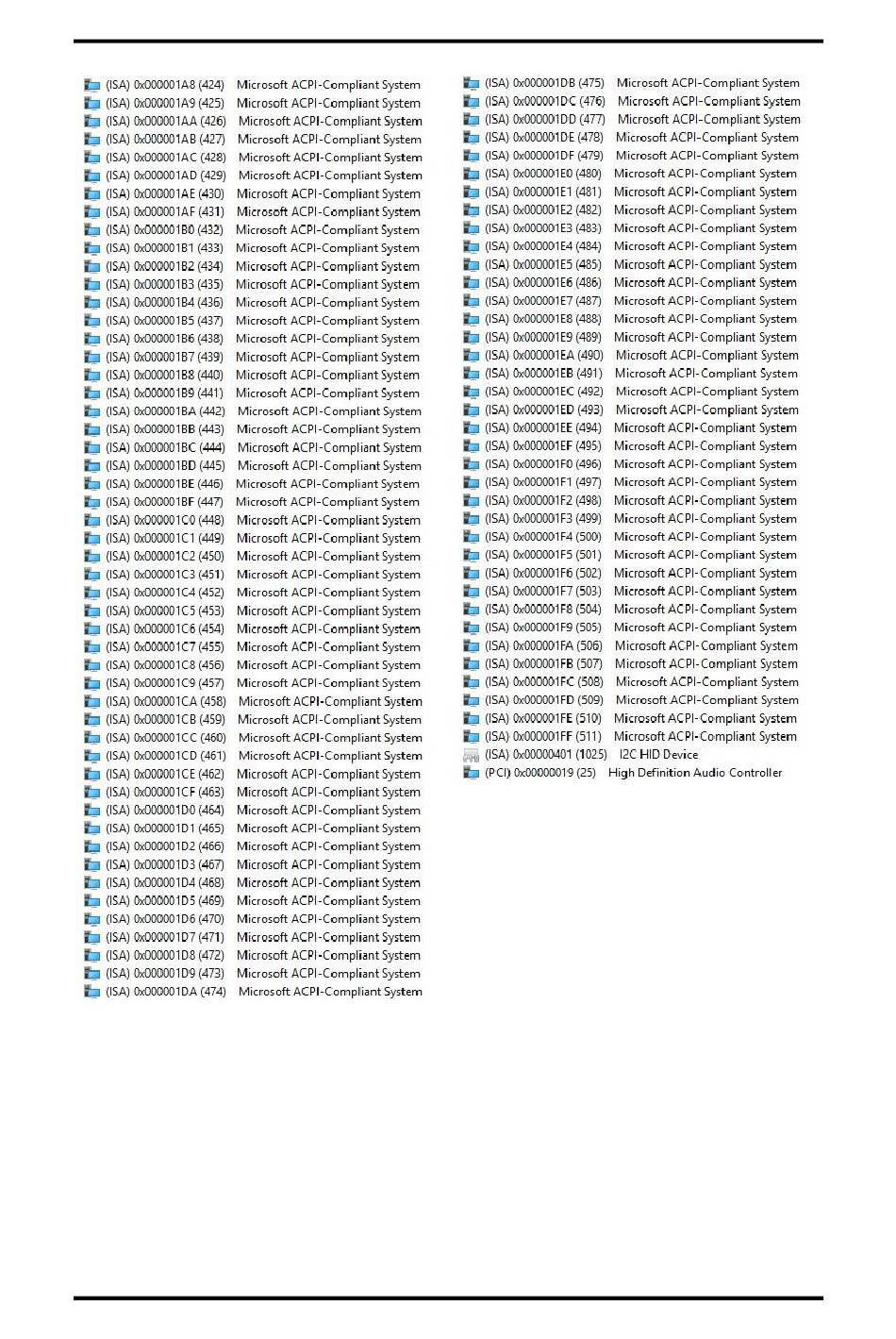The width and height of the screenshot is (896, 1339).
Task: Click the icon beside (ISA) 0x000001F0 (496)
Action: pos(472,464)
